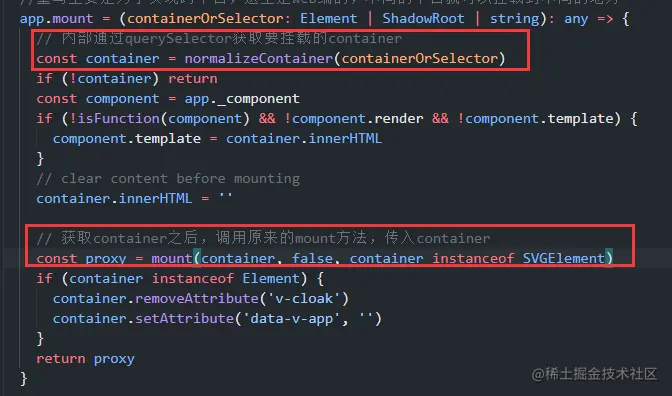Place cursor on containerOrSelector parameter name
Screen dimensions: 672x396
(x=205, y=18)
